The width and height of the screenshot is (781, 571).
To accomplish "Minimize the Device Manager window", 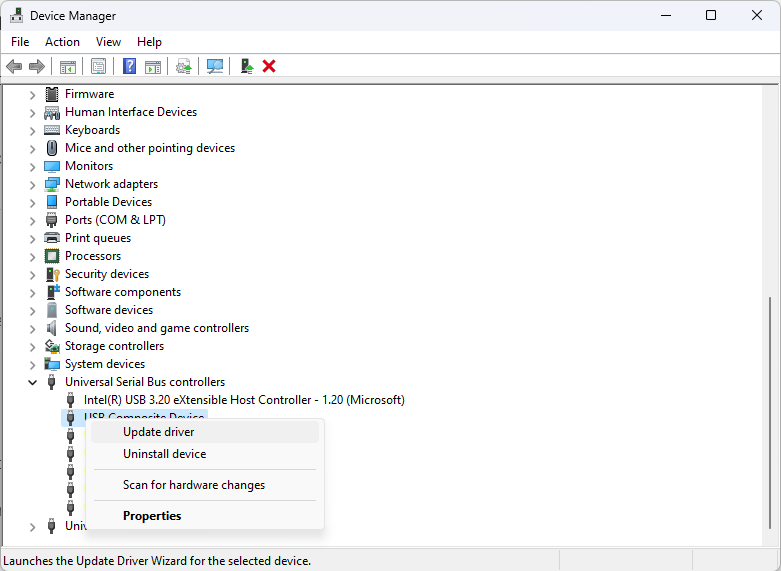I will (x=666, y=15).
